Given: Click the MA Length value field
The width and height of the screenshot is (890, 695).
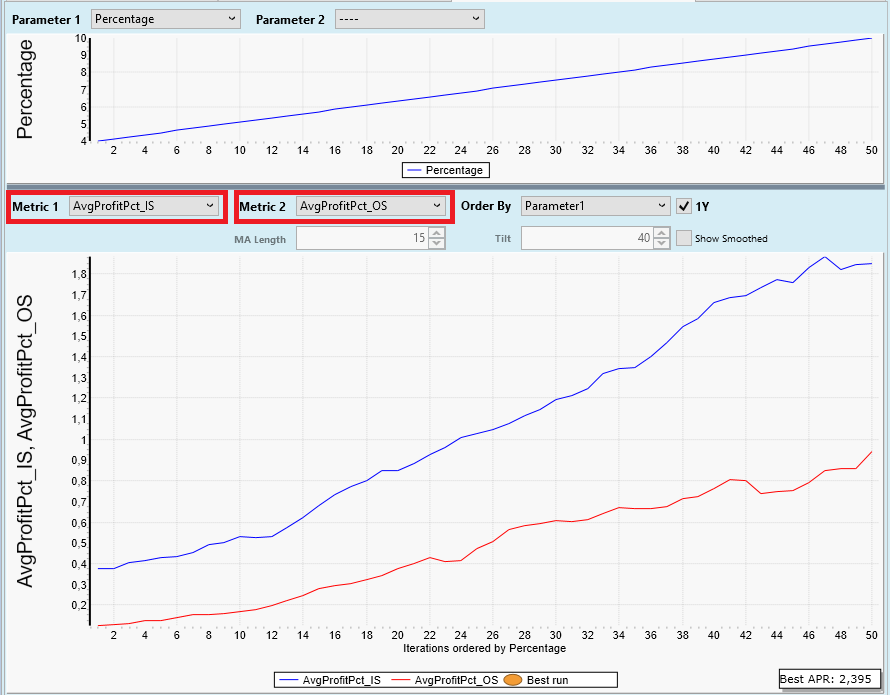Looking at the screenshot, I should [x=362, y=238].
